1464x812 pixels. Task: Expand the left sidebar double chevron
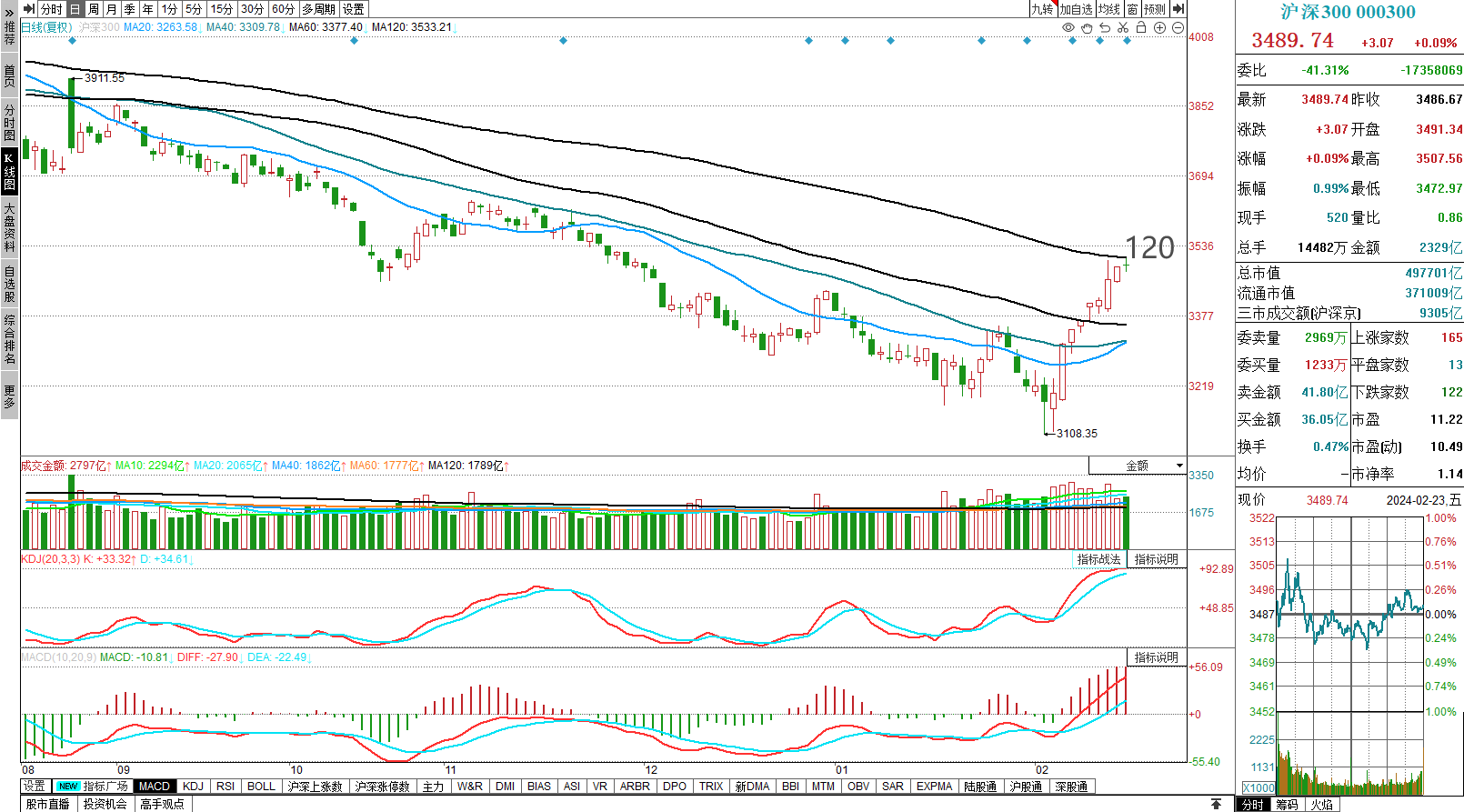tap(9, 13)
